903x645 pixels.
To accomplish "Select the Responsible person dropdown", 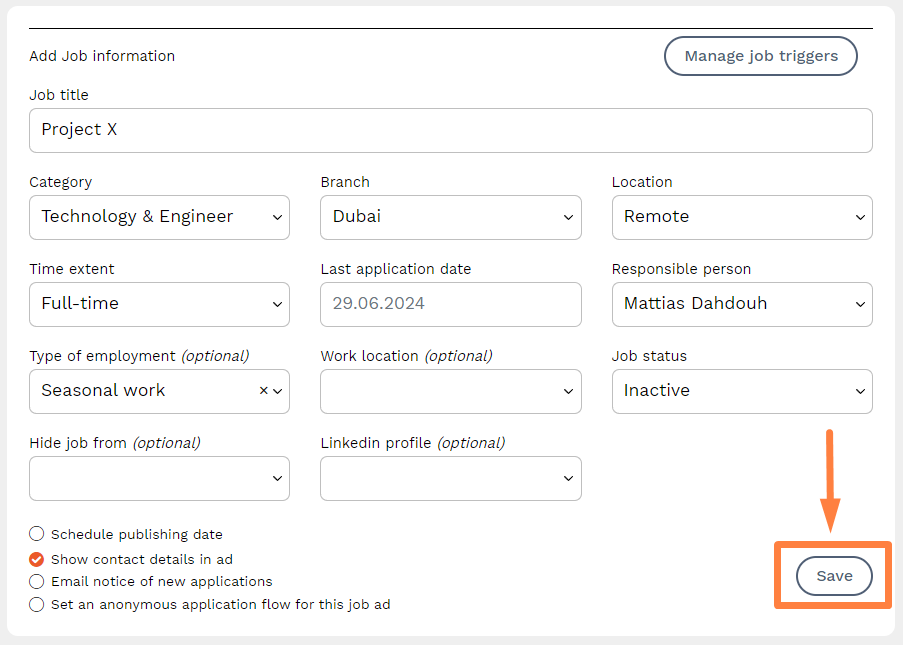I will point(741,304).
